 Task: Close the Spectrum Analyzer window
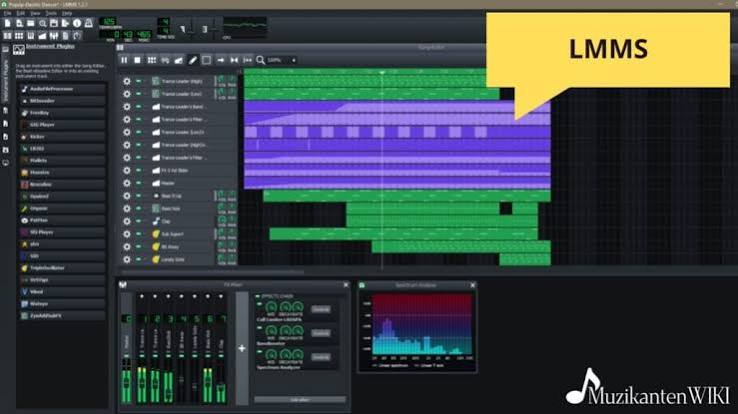(473, 285)
